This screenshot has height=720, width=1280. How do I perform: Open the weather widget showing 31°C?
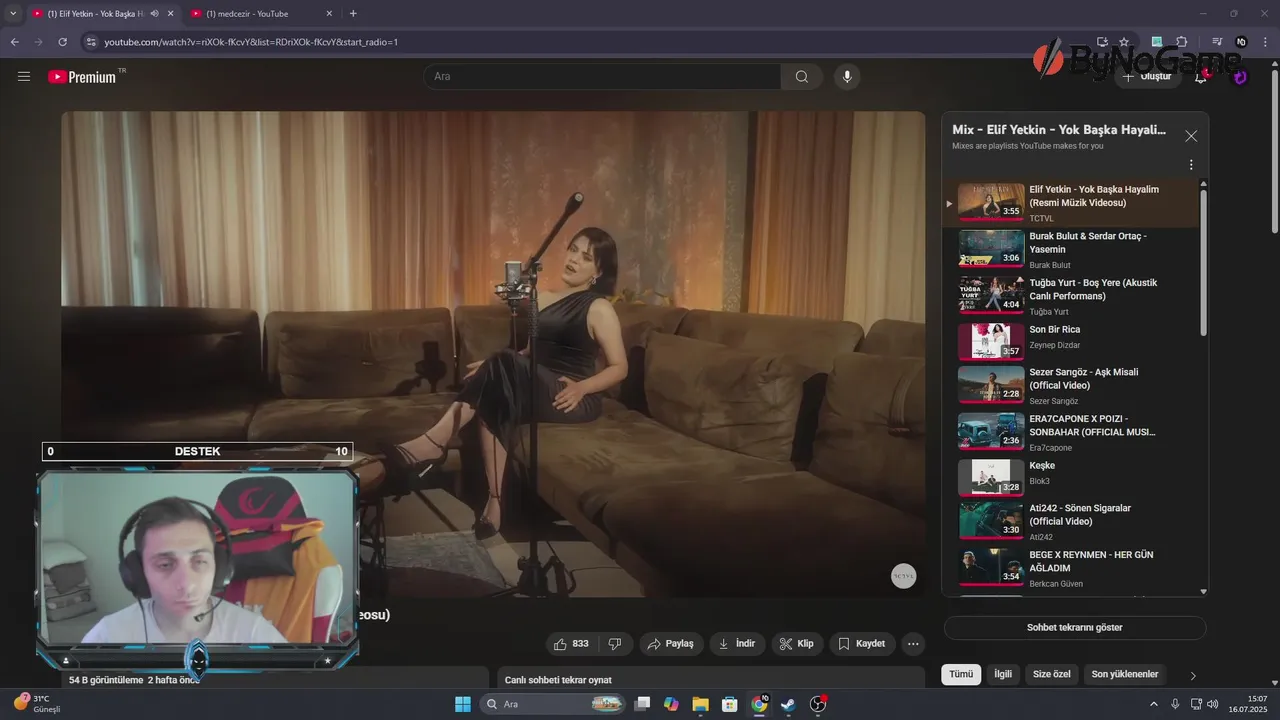[37, 704]
